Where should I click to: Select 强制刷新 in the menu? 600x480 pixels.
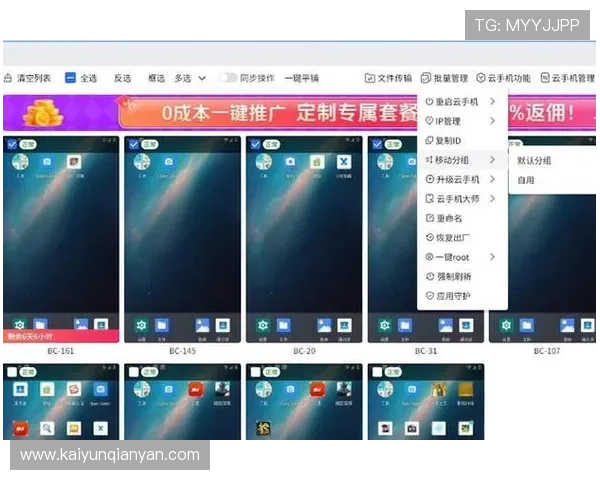pos(462,276)
